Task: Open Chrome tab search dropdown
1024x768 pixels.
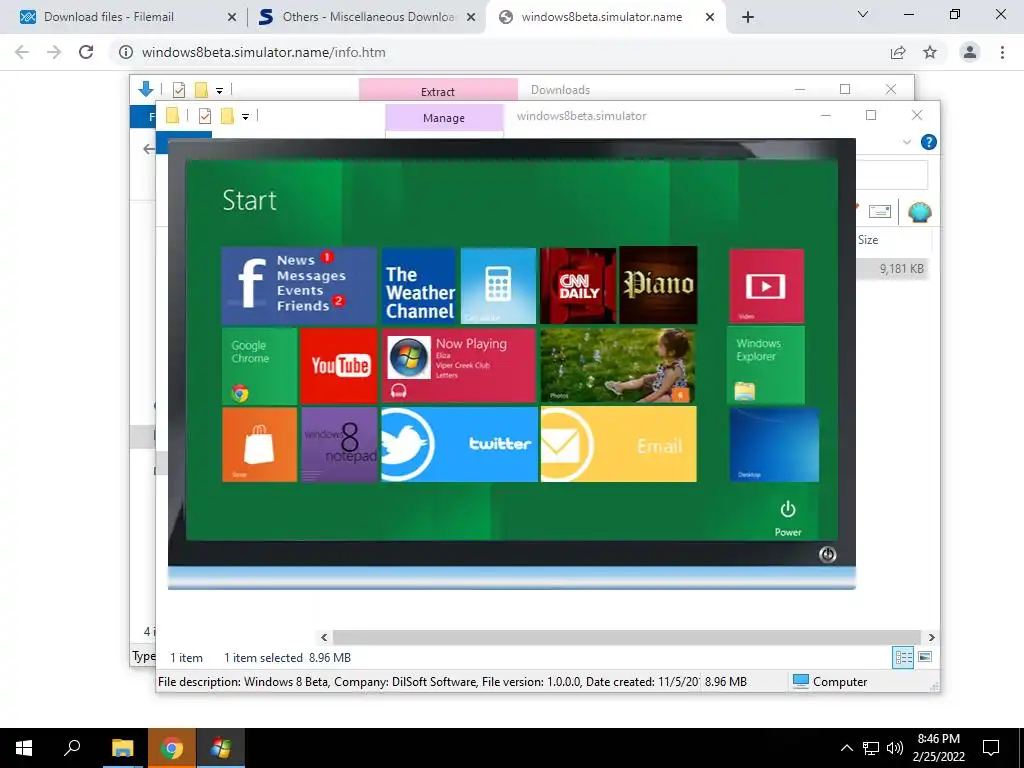Action: [x=863, y=14]
